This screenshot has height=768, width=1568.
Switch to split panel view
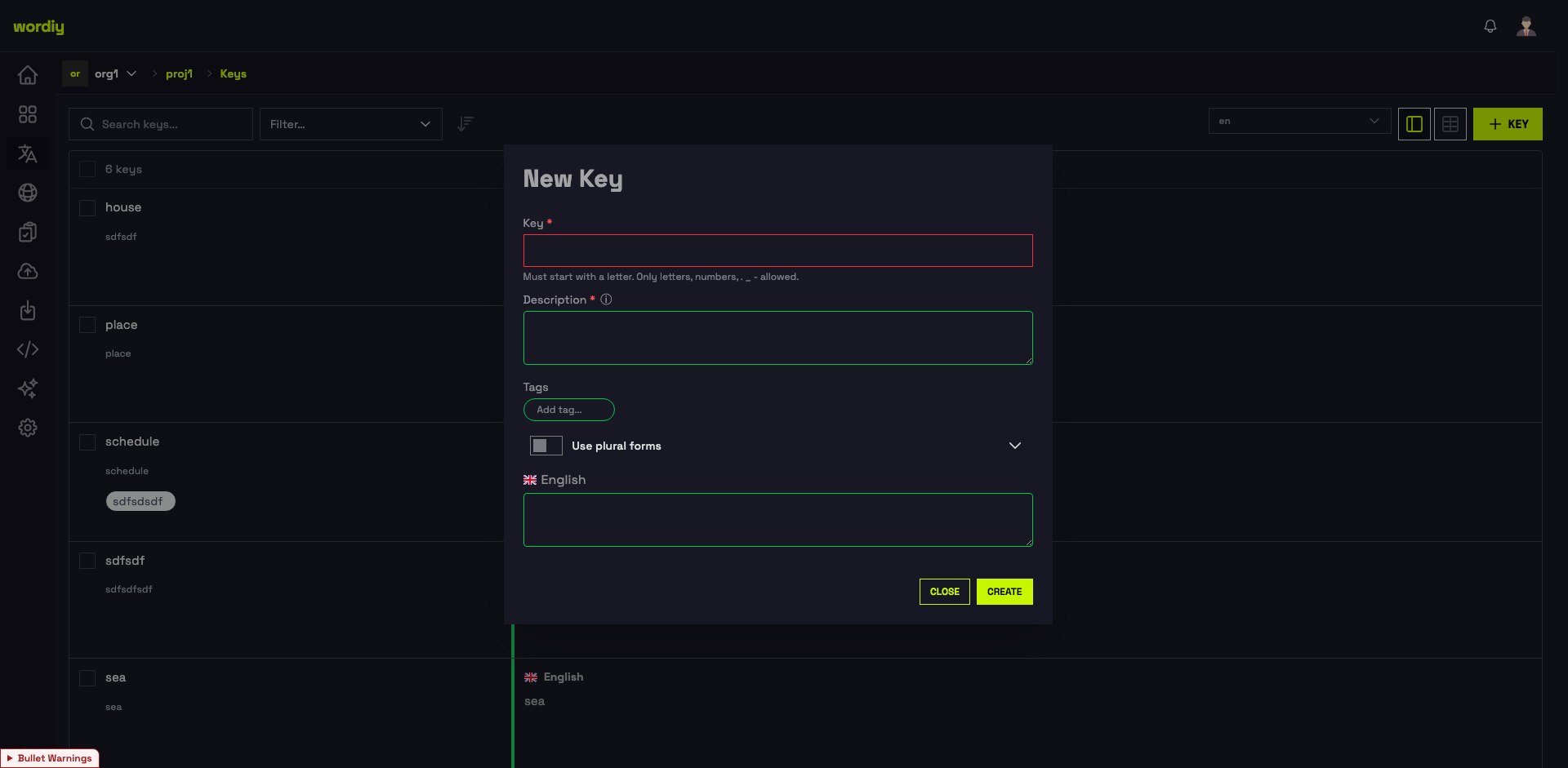pos(1414,124)
